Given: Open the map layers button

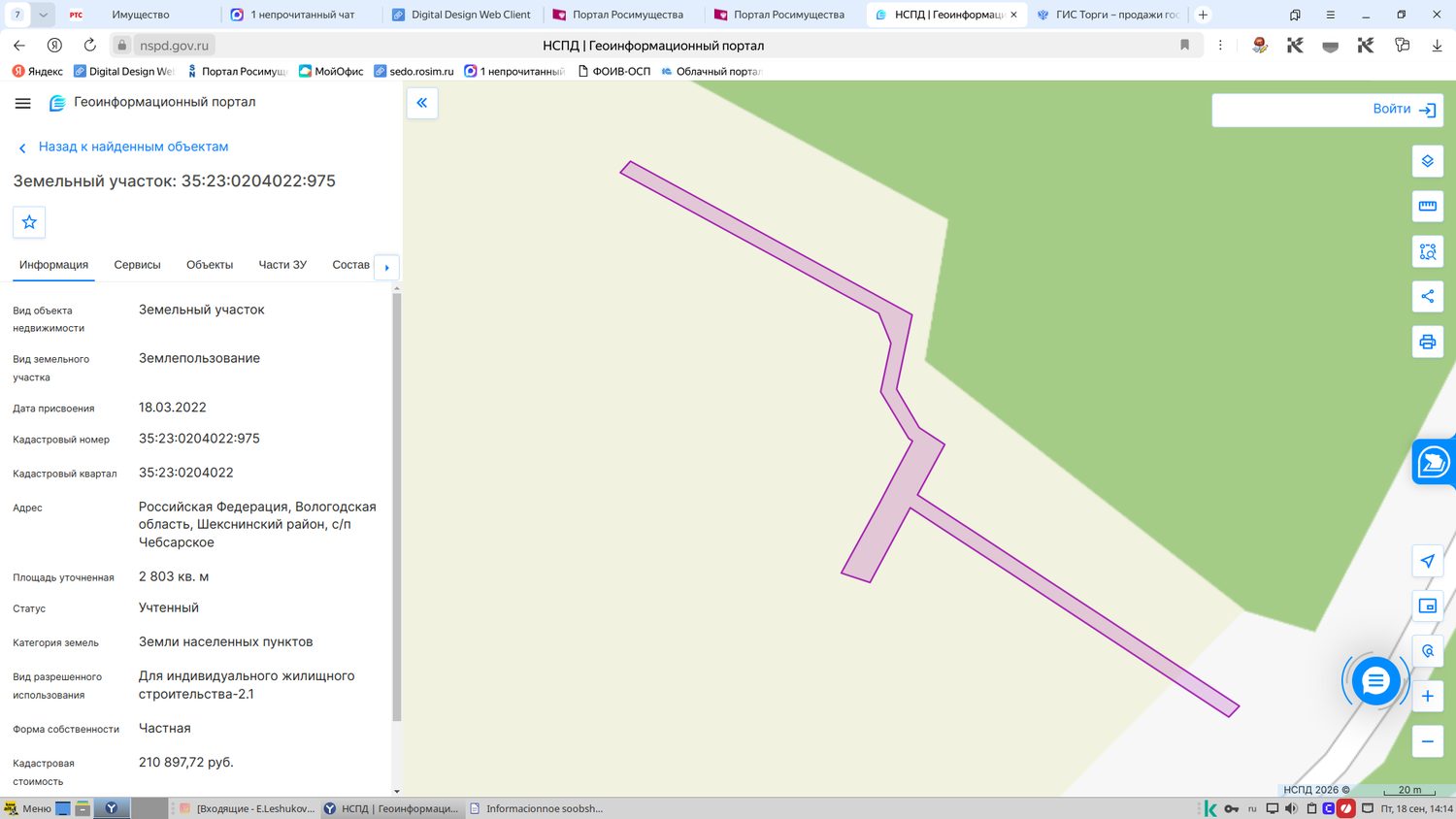Looking at the screenshot, I should (1427, 161).
